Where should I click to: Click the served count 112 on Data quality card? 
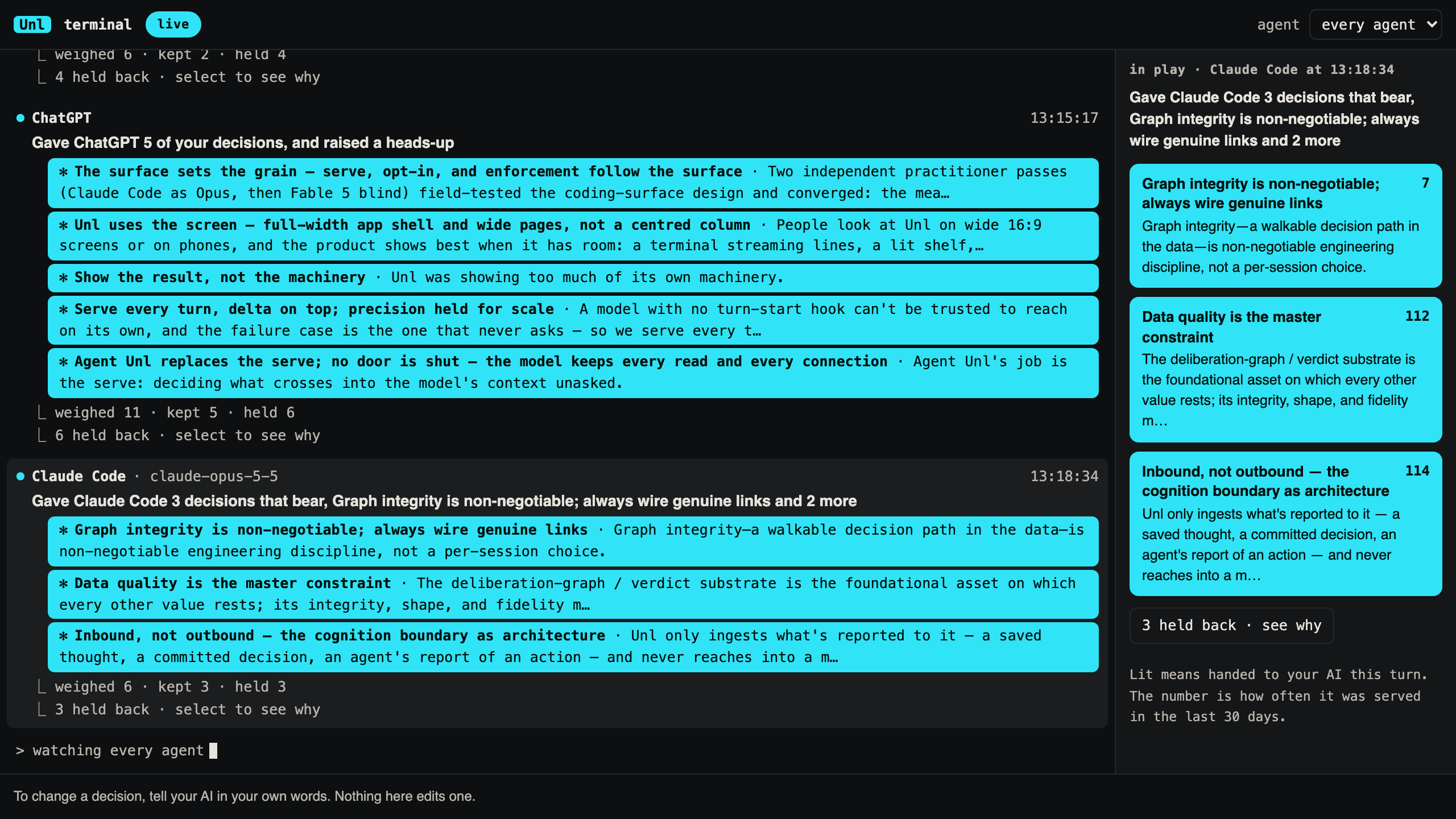1417,316
